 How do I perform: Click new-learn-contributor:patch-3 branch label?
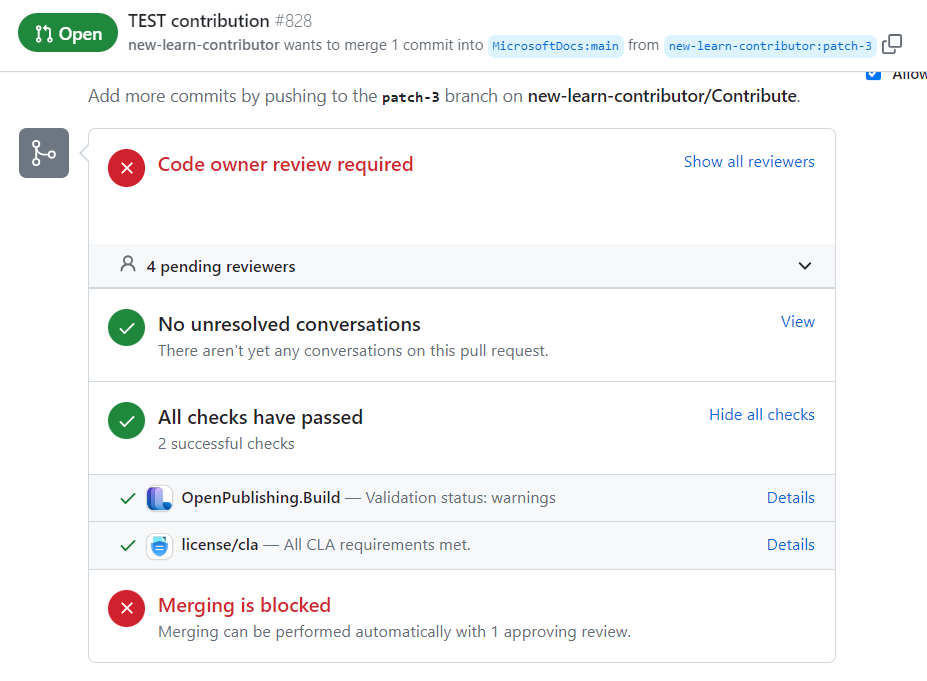[x=770, y=46]
